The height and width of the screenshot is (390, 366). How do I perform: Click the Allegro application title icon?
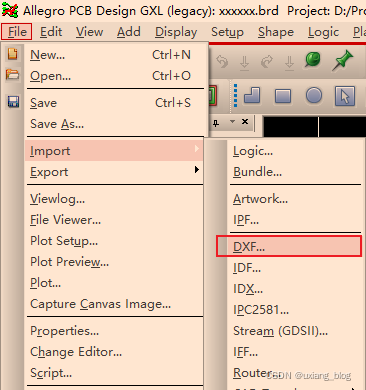10,11
